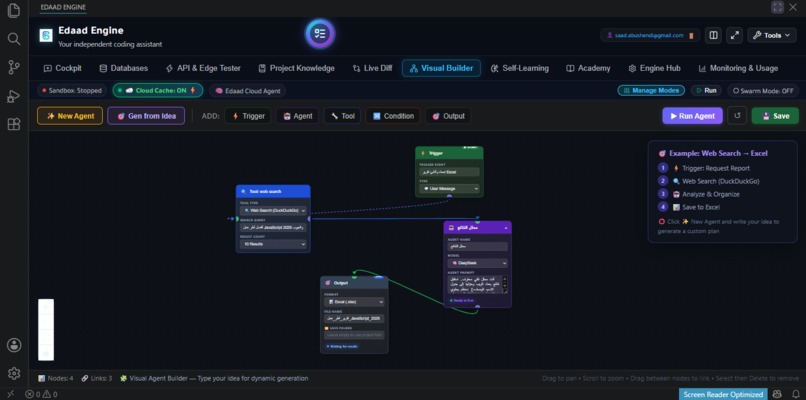Image resolution: width=806 pixels, height=400 pixels.
Task: Toggle the Sandbox: Stopped status pill
Action: click(x=72, y=90)
